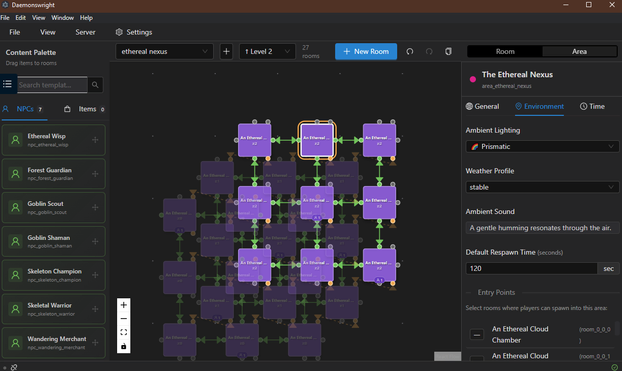Add a new area with the plus button
Viewport: 622px width, 371px height.
[x=226, y=52]
